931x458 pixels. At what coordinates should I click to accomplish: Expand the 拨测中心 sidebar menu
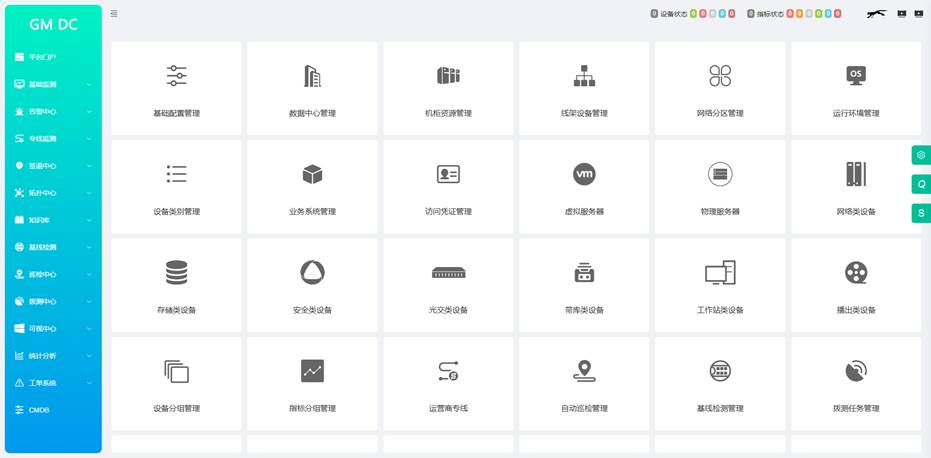(53, 301)
